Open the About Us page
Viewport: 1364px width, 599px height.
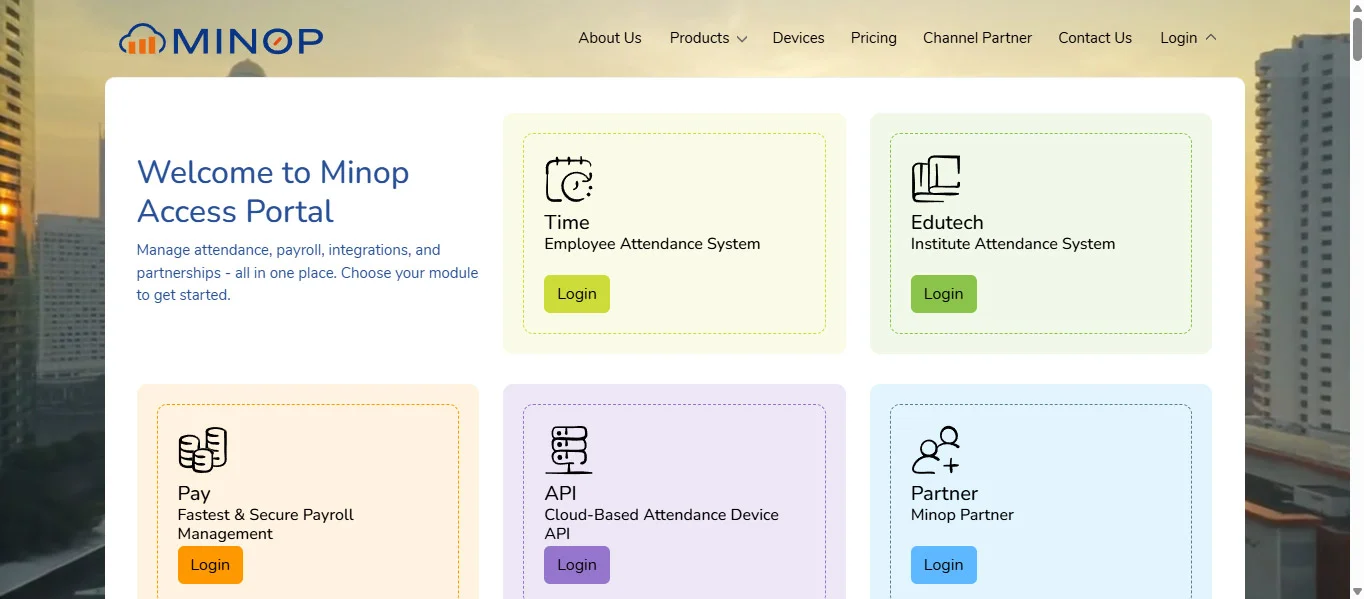click(610, 38)
